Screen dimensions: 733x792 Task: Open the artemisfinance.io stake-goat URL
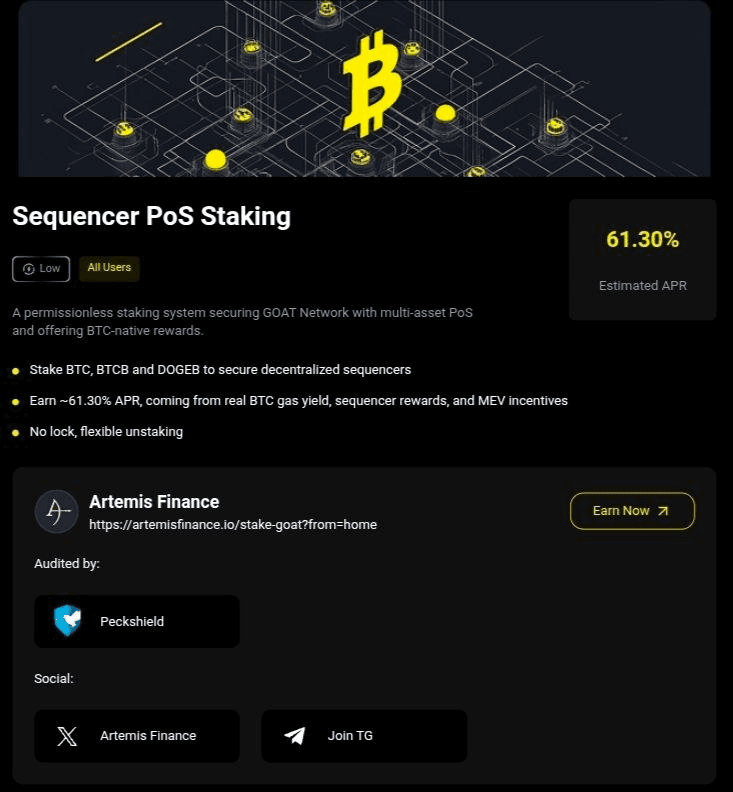pos(233,524)
